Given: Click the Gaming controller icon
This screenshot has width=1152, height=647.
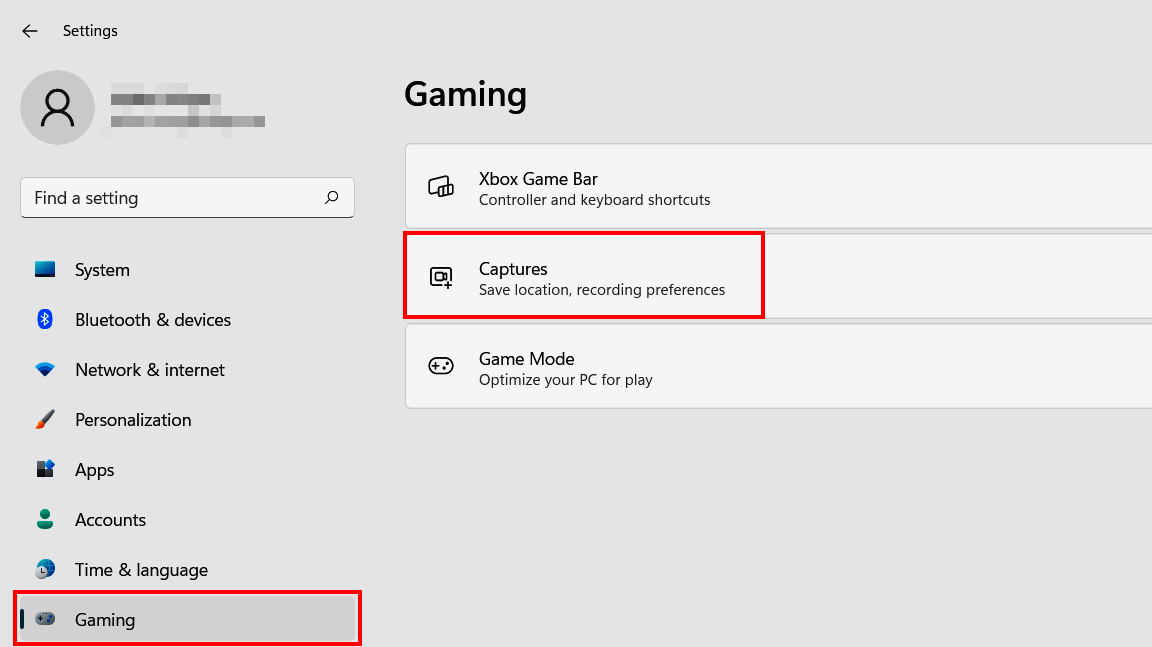Looking at the screenshot, I should [x=45, y=619].
